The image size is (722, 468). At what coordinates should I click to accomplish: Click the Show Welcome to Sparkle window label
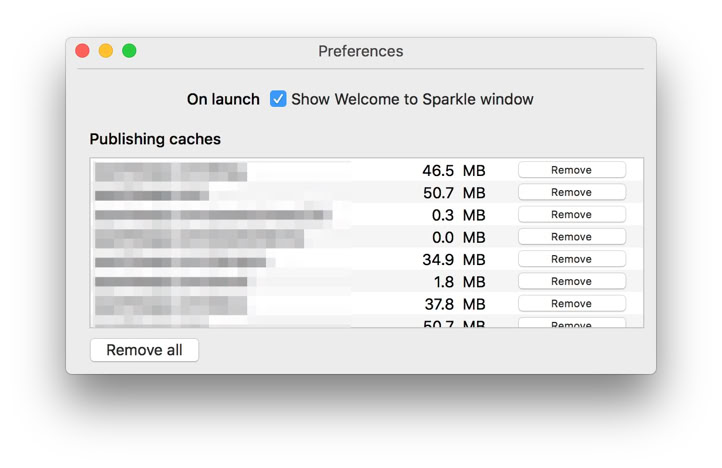pos(412,99)
